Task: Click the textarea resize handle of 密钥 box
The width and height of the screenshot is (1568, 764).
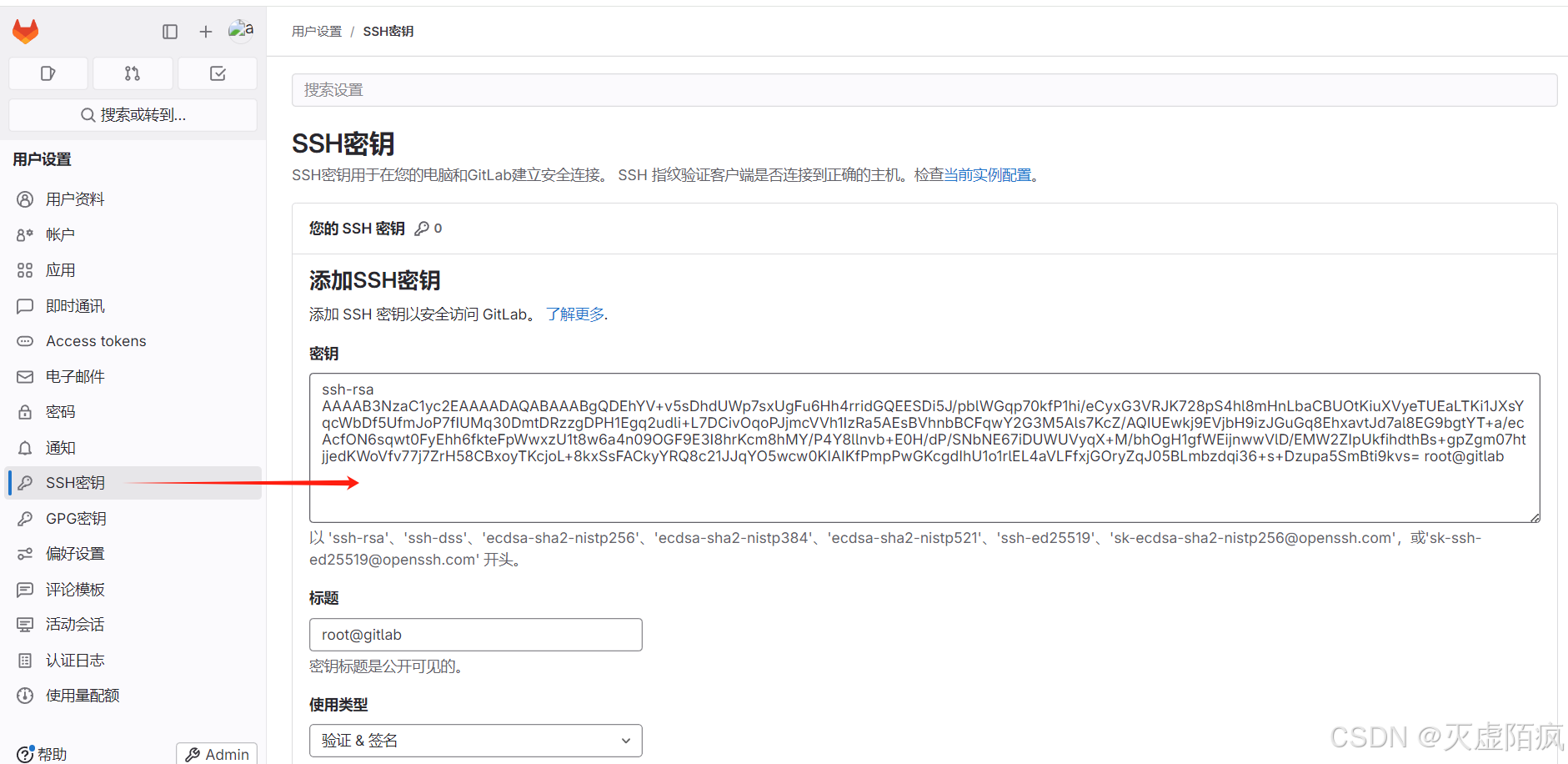Action: [x=1535, y=517]
